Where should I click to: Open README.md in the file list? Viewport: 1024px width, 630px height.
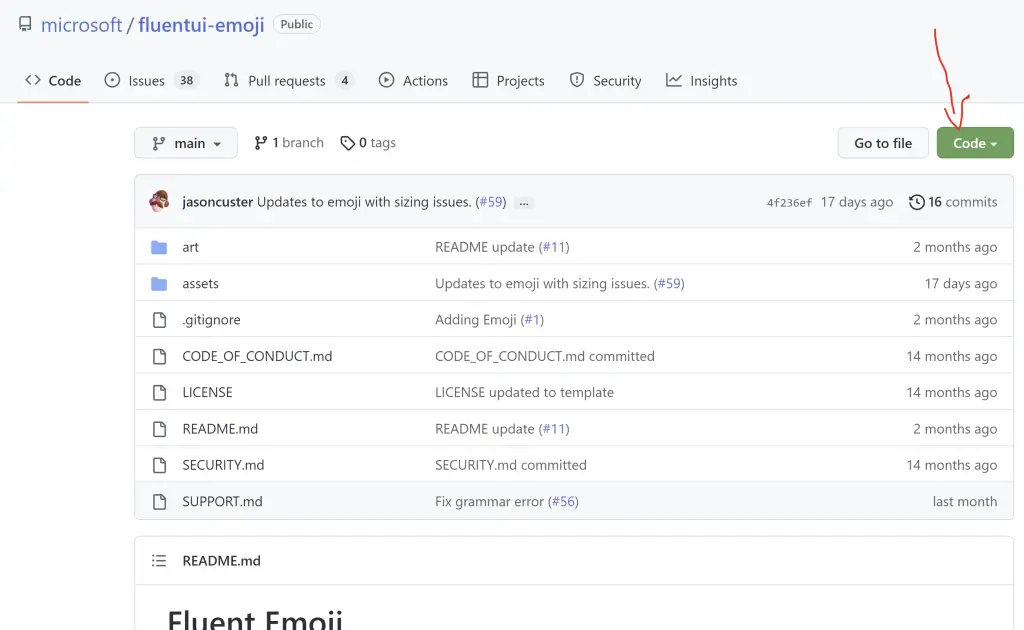(220, 428)
